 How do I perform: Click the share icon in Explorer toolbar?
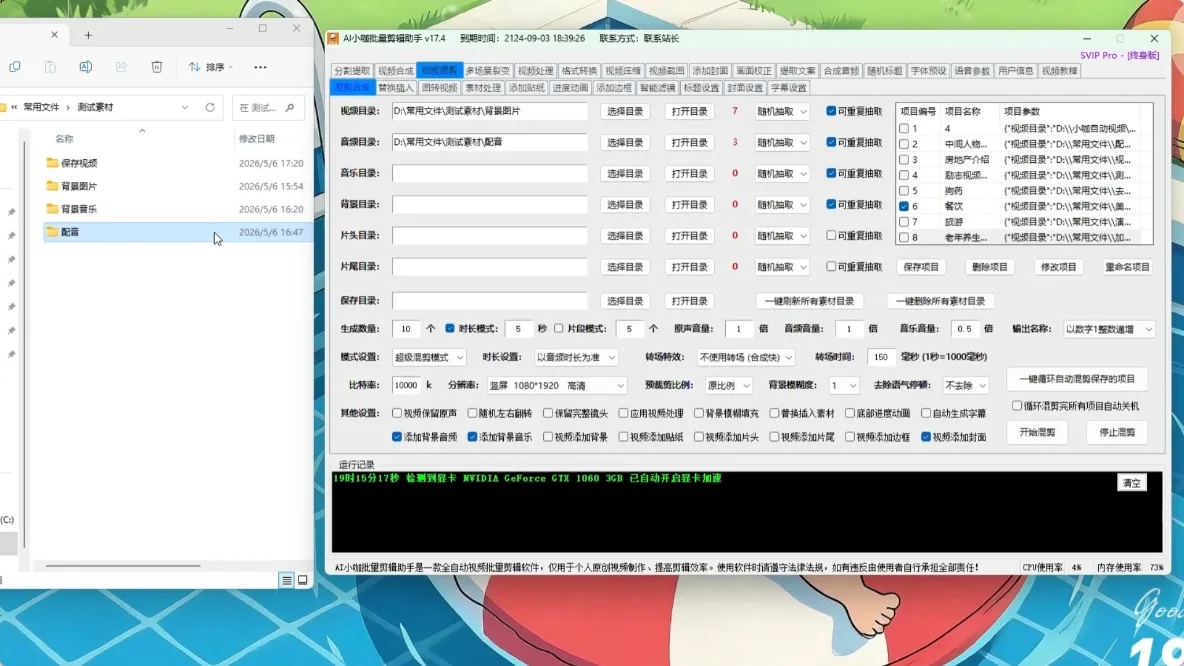(121, 67)
